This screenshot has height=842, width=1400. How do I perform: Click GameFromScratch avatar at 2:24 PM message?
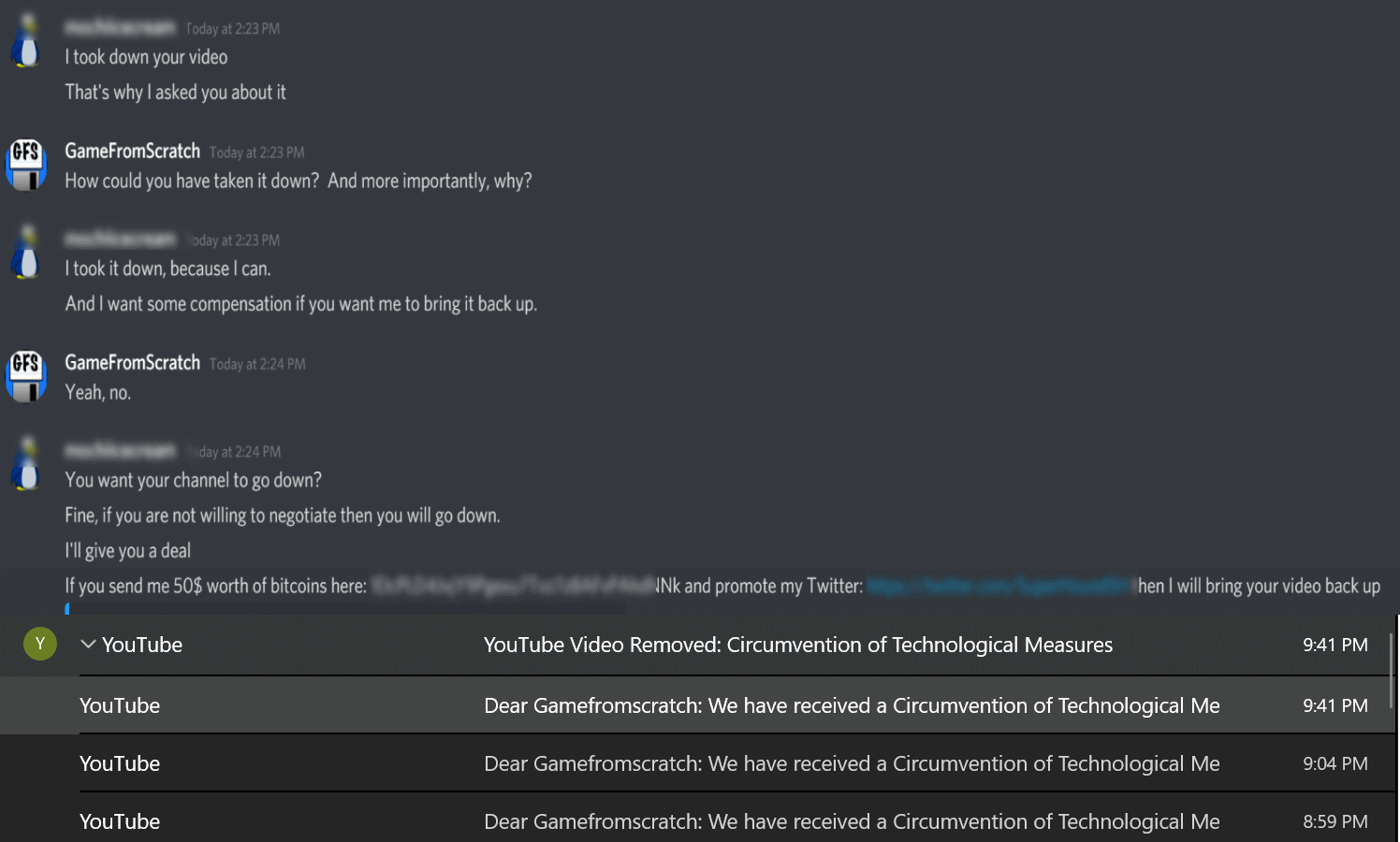(x=26, y=375)
